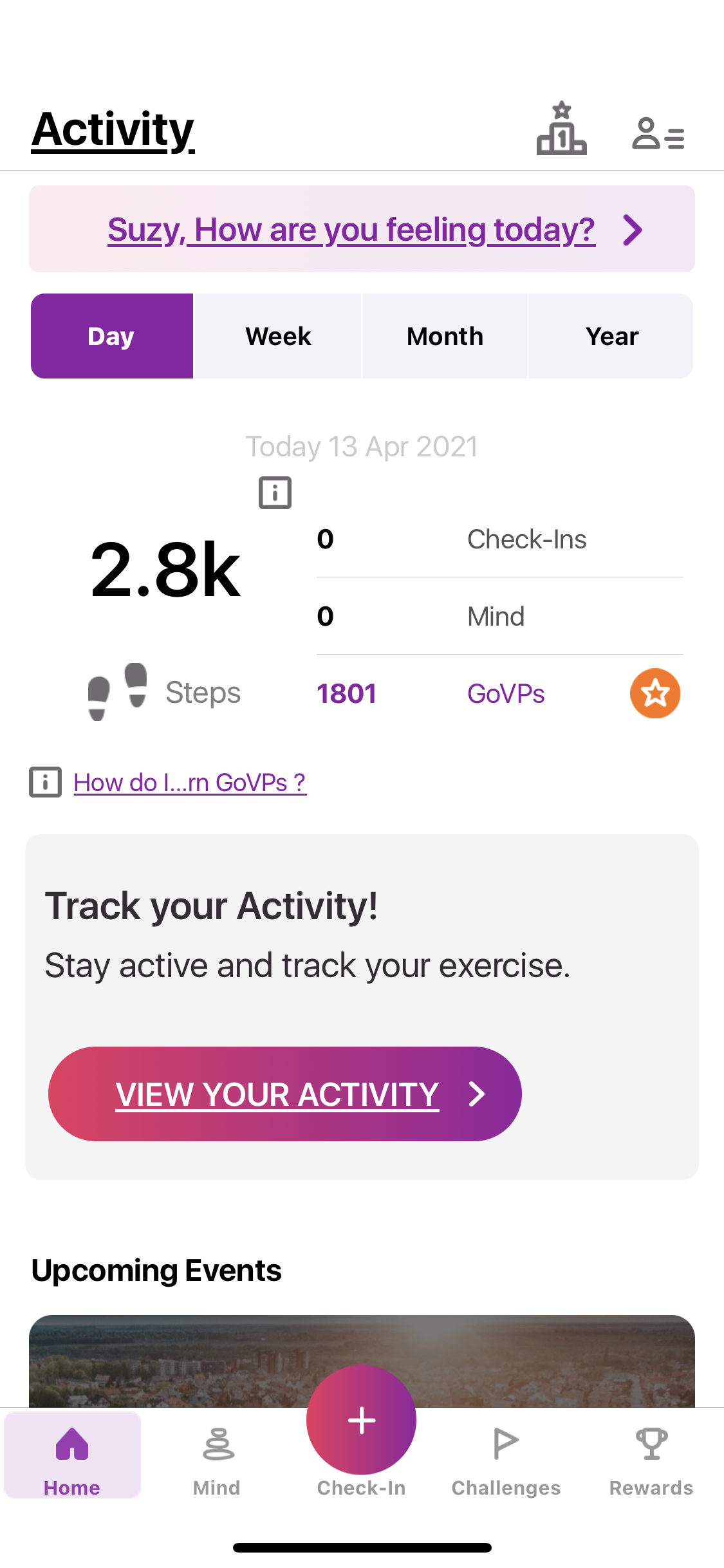Switch to the Week view
Image resolution: width=724 pixels, height=1568 pixels.
[278, 336]
